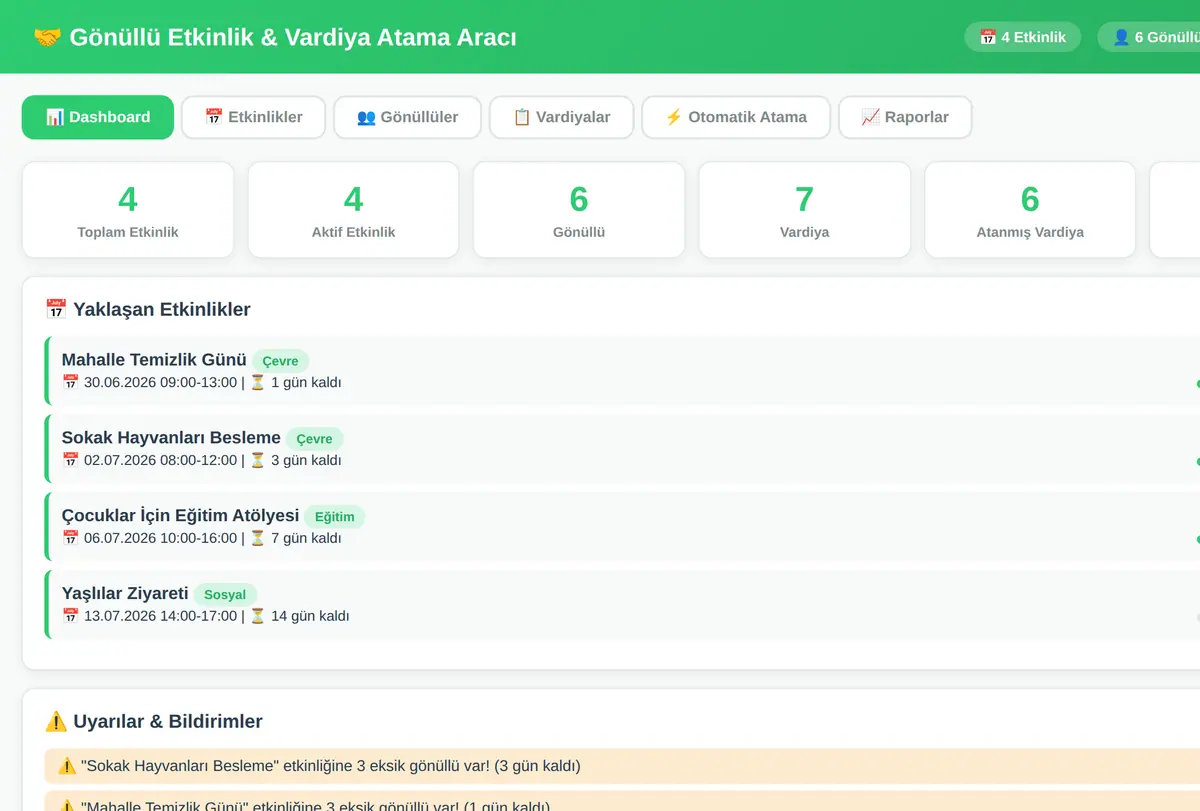The height and width of the screenshot is (811, 1200).
Task: Click the '30.06.2026 09:00-13:00' date text
Action: (161, 382)
